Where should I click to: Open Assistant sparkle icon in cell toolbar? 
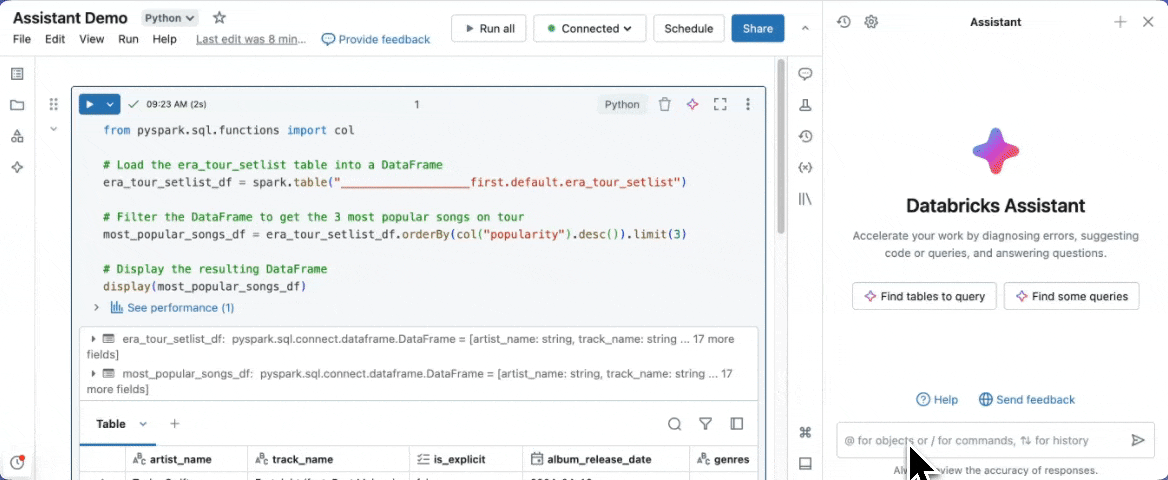click(x=692, y=104)
